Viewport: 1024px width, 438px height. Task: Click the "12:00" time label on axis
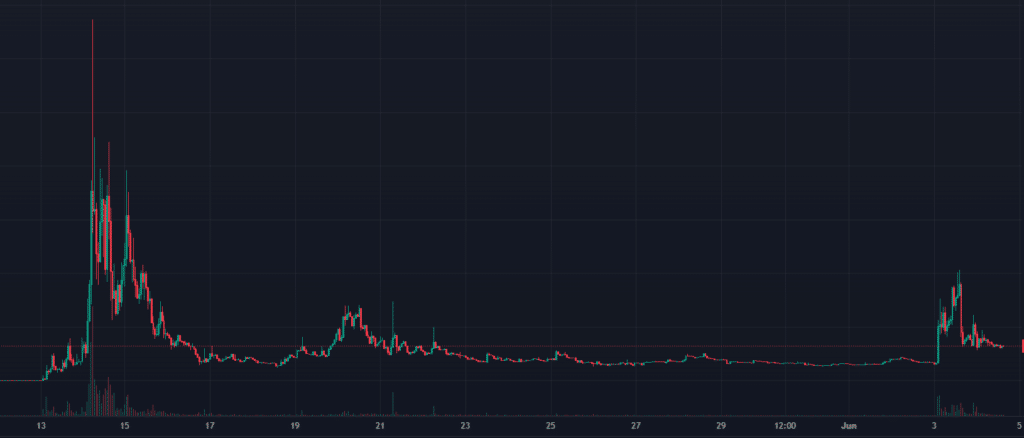click(x=785, y=425)
